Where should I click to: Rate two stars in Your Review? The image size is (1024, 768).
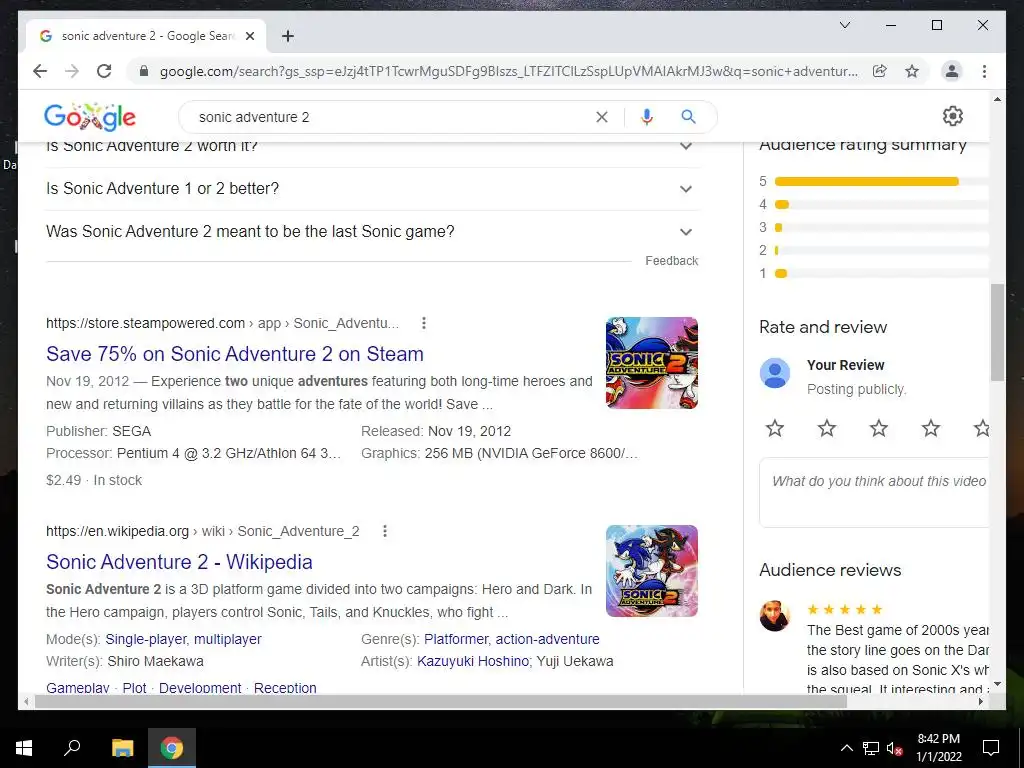point(827,428)
